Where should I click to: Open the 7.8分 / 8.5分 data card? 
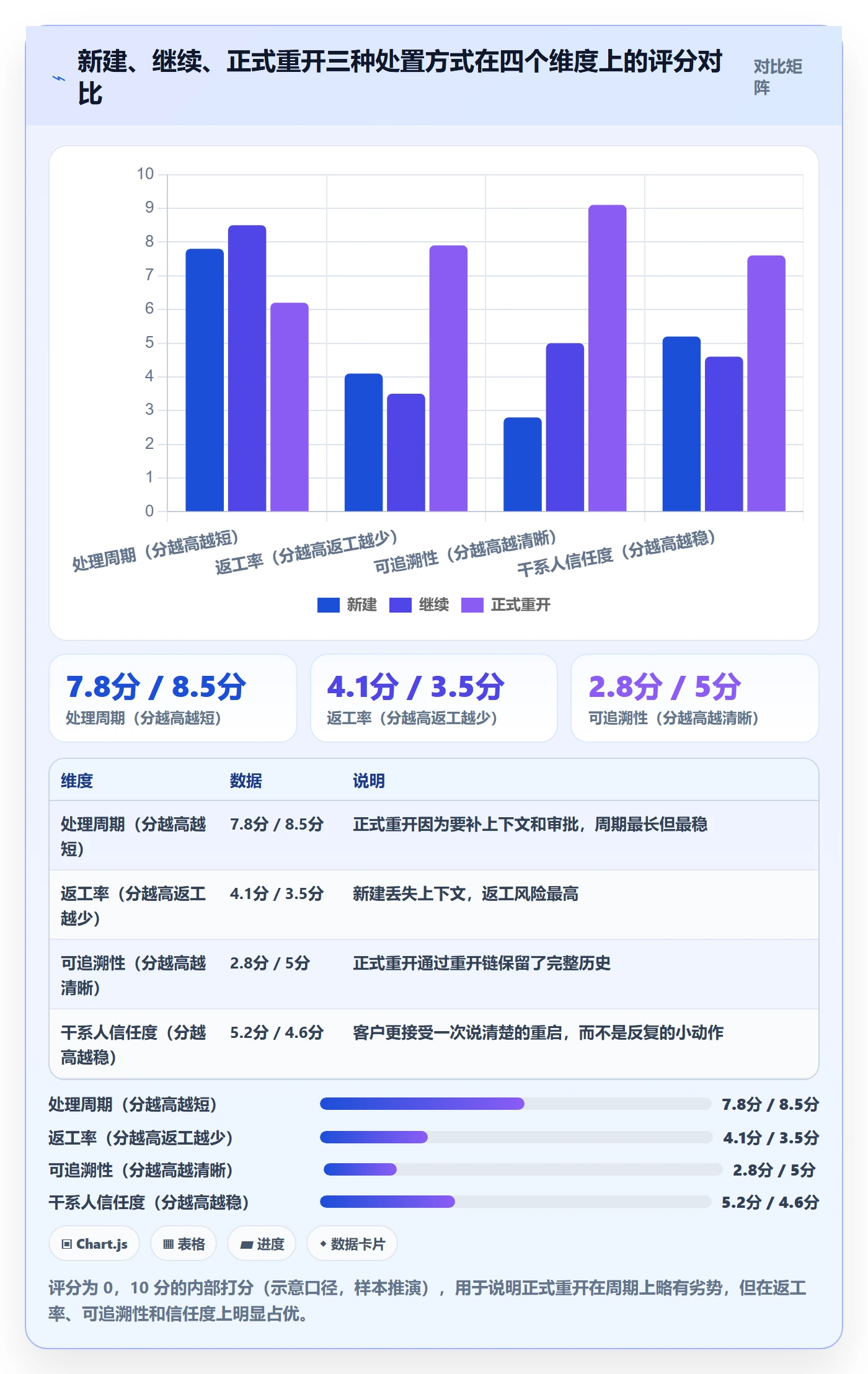point(173,698)
